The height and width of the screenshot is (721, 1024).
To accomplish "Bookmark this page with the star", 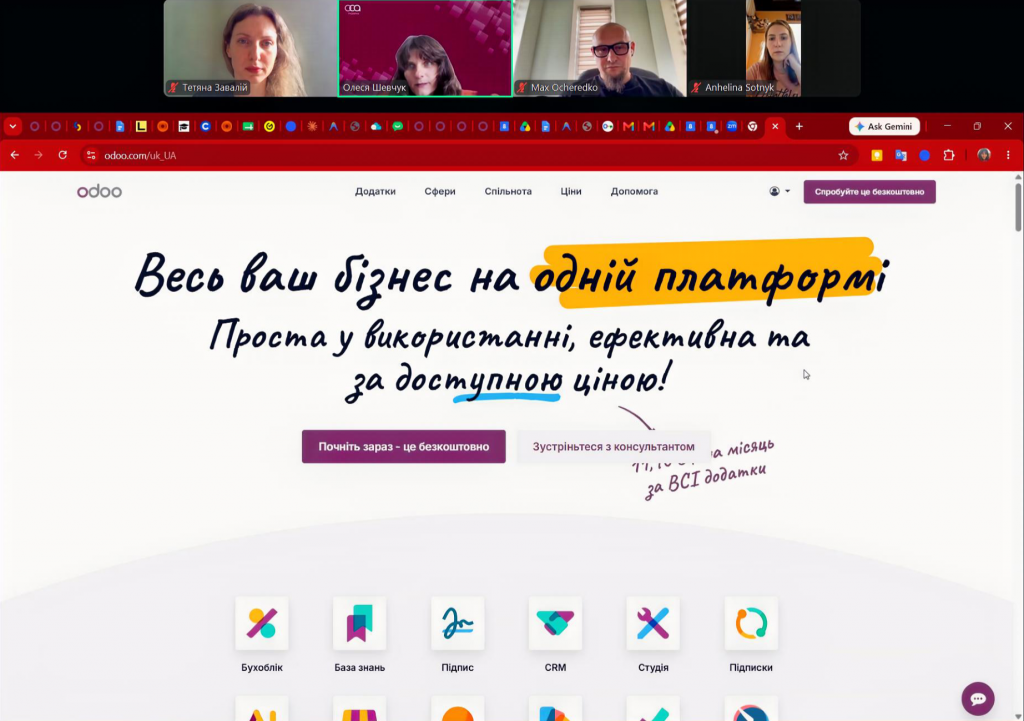I will pos(843,155).
